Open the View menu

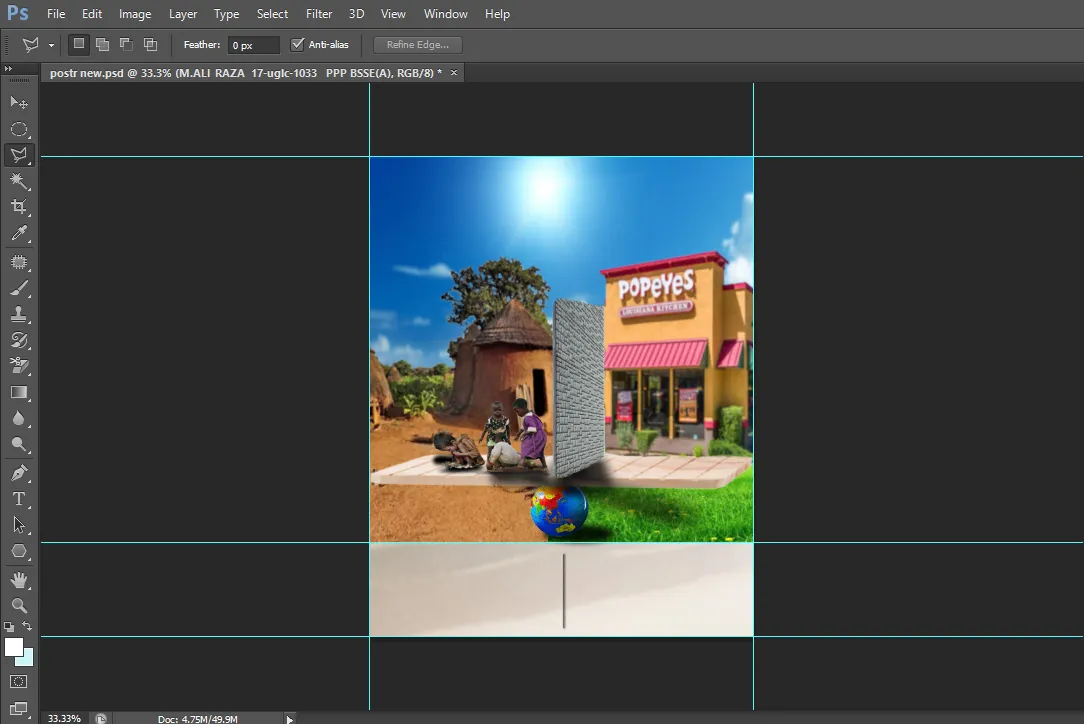coord(393,14)
